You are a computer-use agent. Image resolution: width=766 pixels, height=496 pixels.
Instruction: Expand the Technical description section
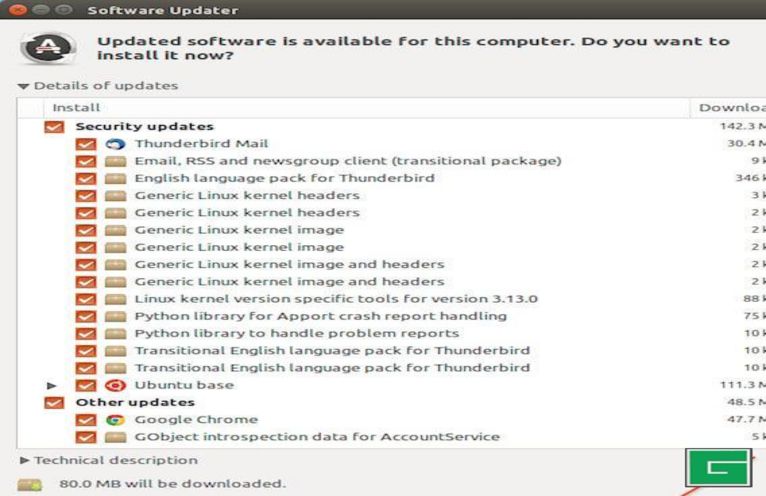(x=25, y=460)
